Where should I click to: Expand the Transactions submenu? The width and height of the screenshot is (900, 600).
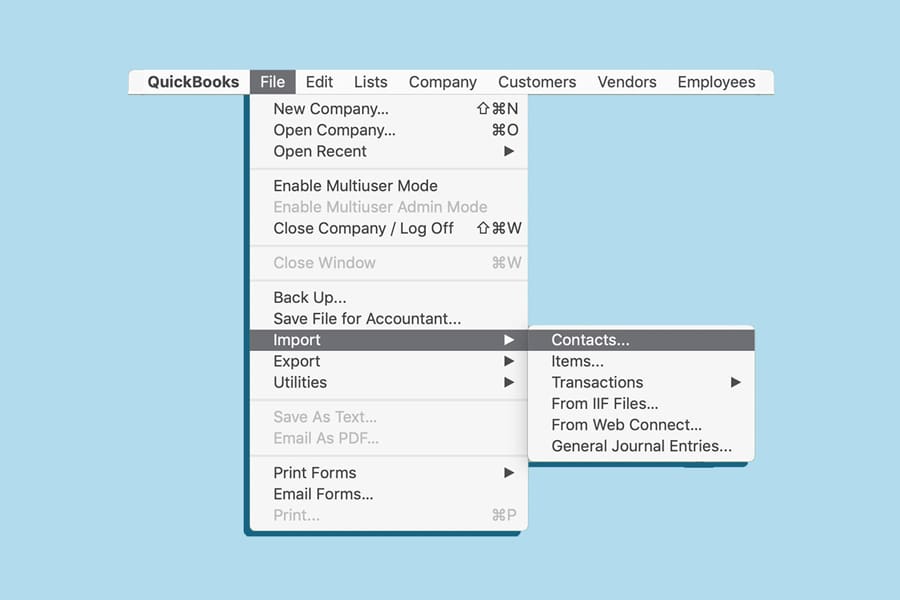coord(641,382)
